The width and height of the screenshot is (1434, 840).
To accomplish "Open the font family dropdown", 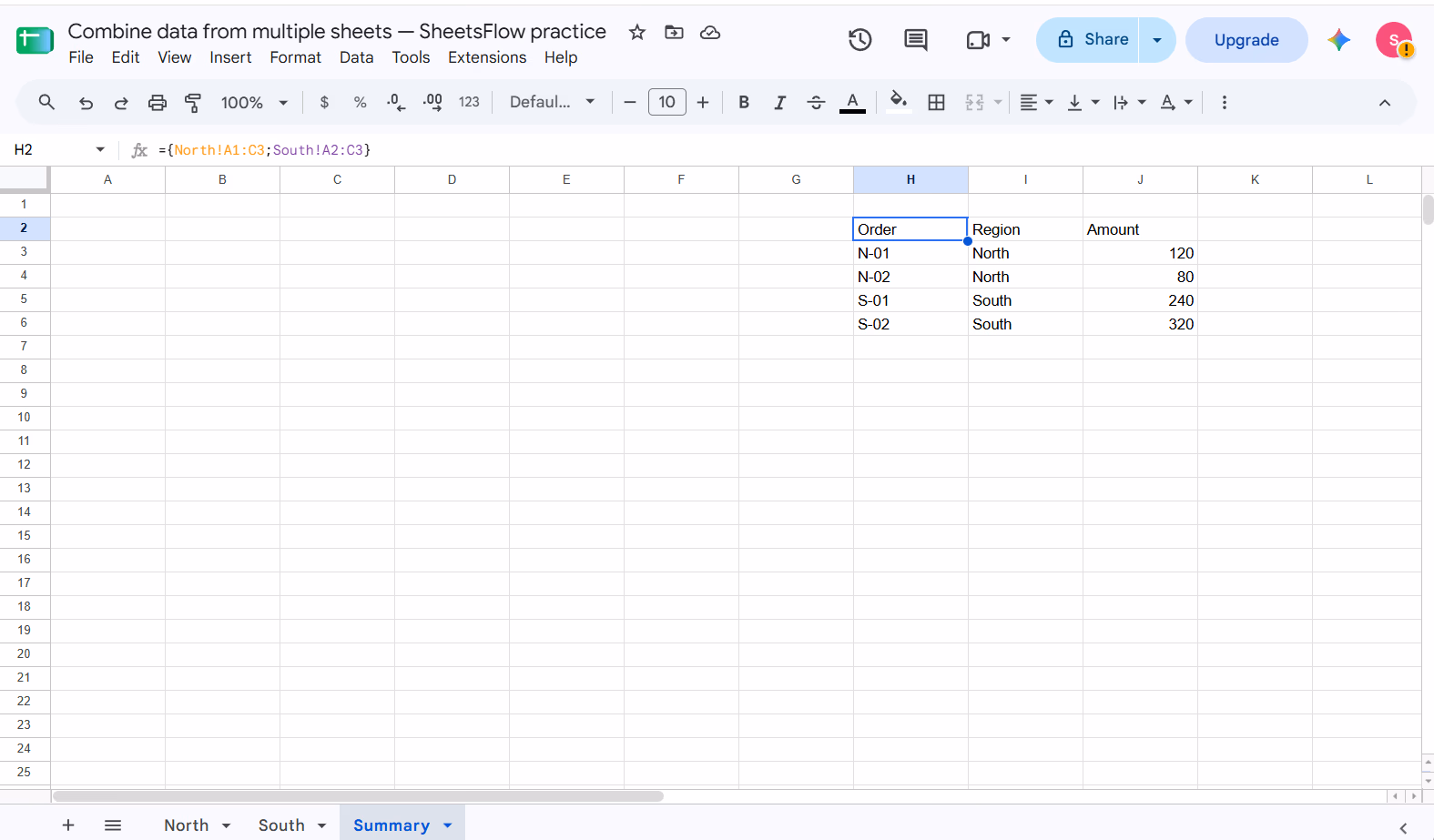I will coord(552,103).
